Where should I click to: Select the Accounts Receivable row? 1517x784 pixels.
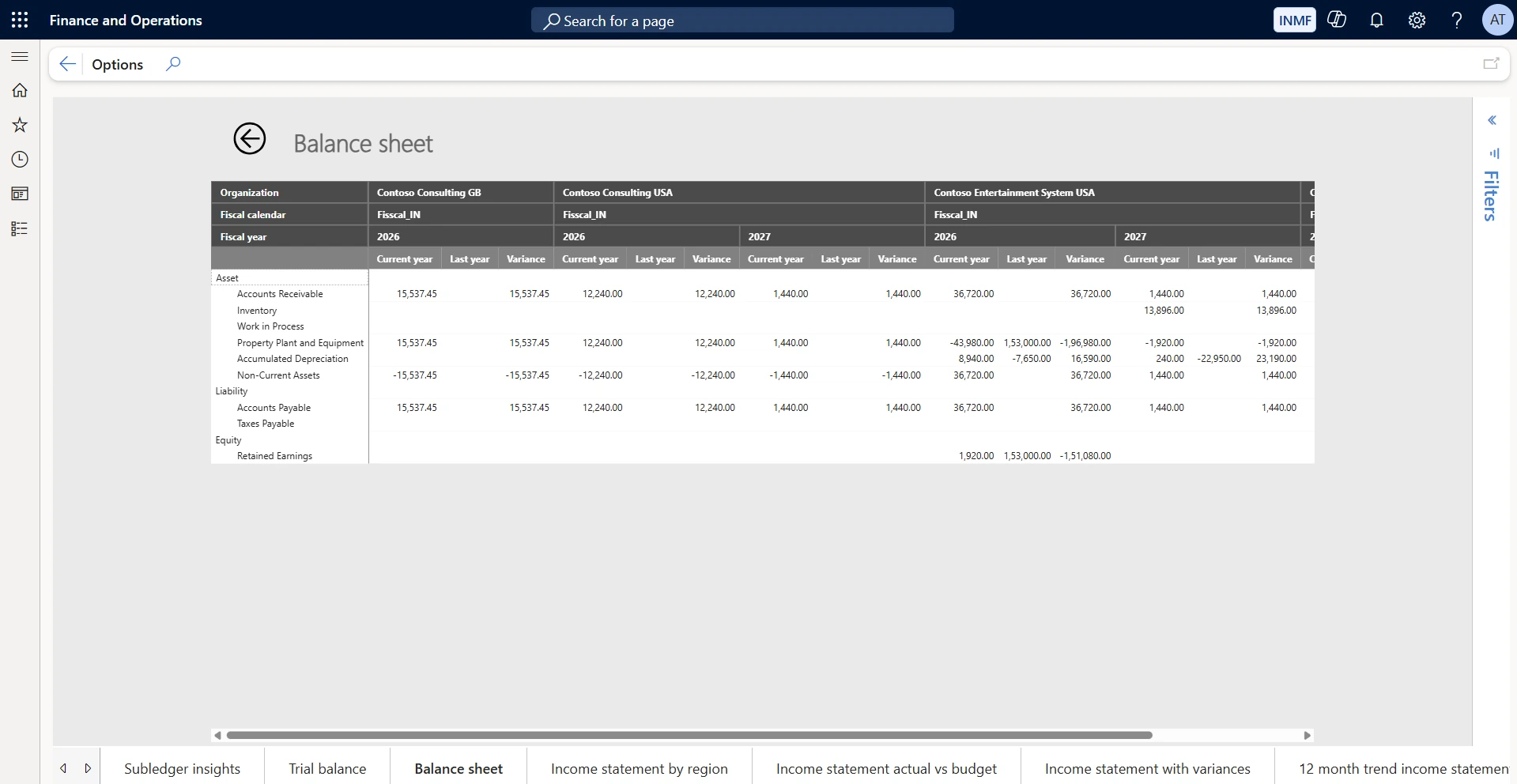pos(280,294)
